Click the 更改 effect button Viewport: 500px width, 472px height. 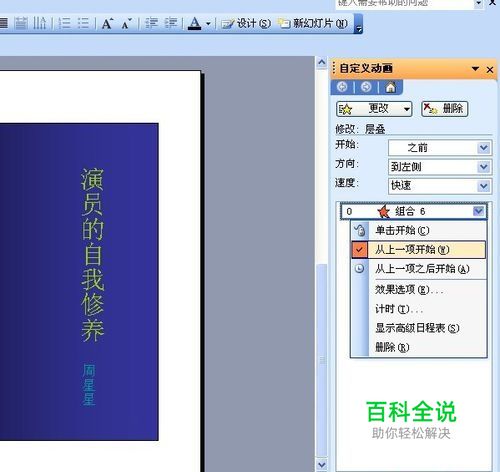point(374,109)
